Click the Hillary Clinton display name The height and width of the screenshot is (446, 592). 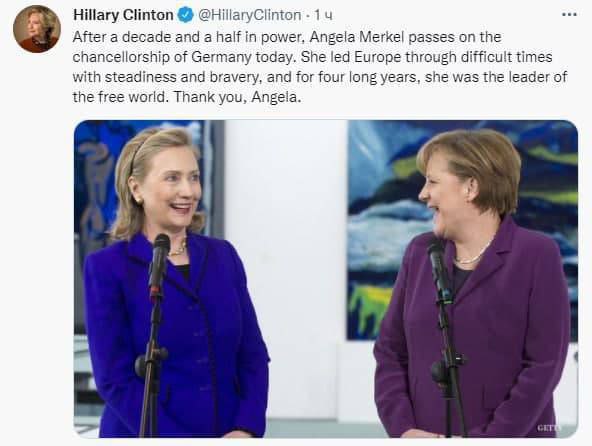click(x=123, y=15)
